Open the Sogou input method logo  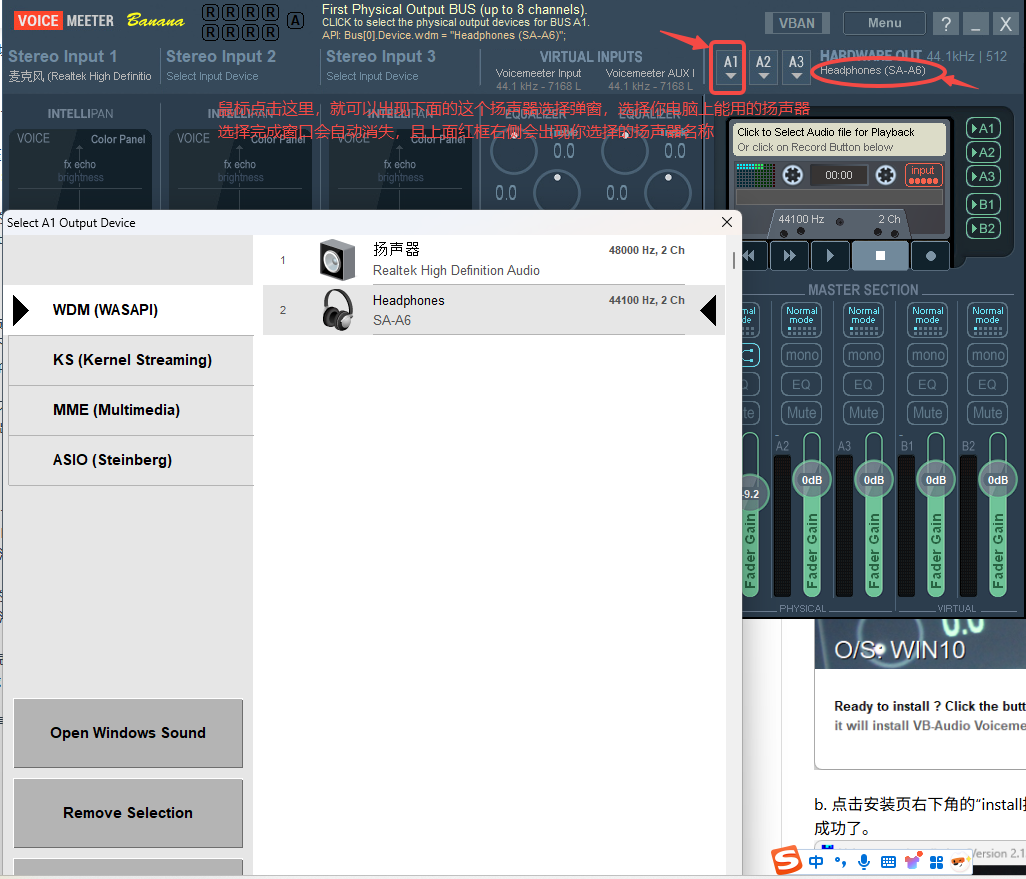786,859
